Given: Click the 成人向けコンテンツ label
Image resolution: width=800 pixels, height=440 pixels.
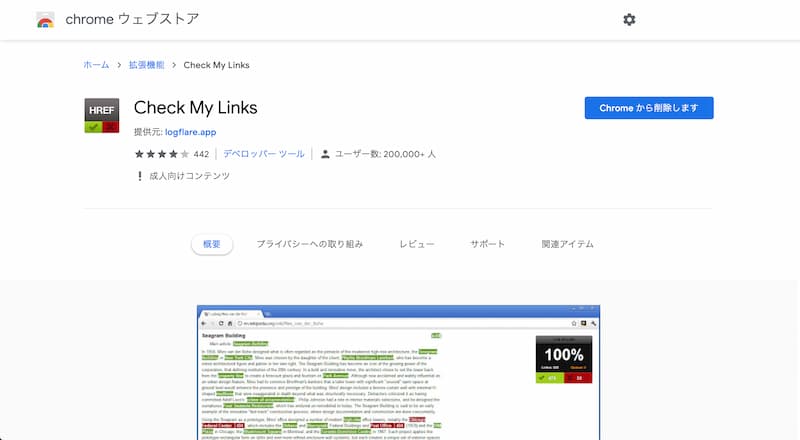Looking at the screenshot, I should coord(189,176).
